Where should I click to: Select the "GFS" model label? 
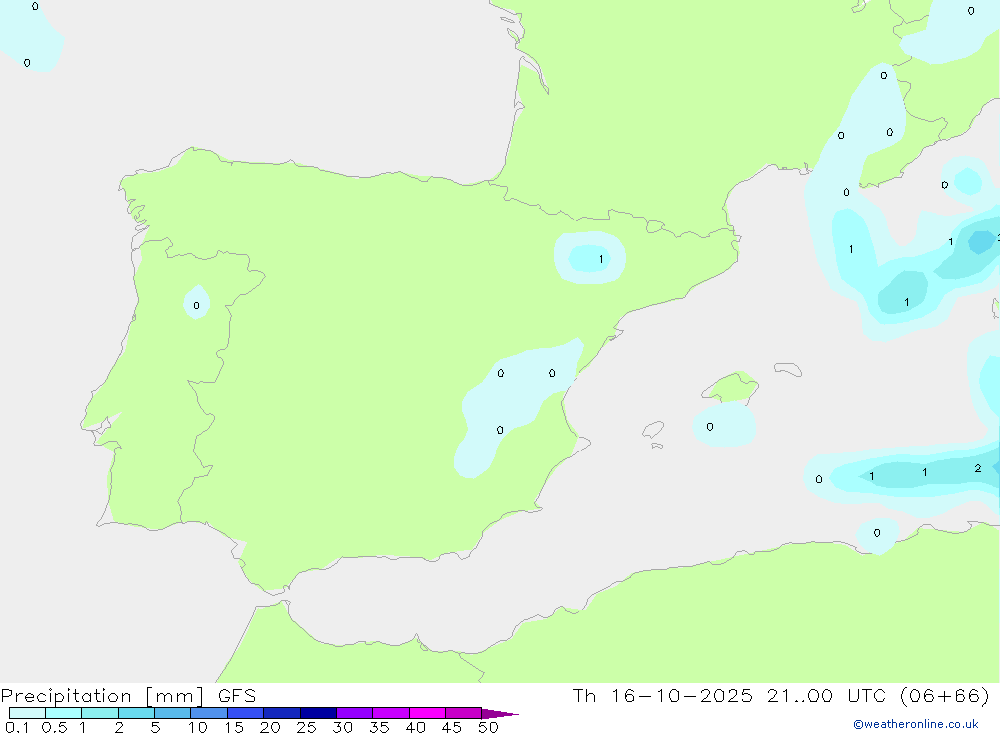(237, 695)
